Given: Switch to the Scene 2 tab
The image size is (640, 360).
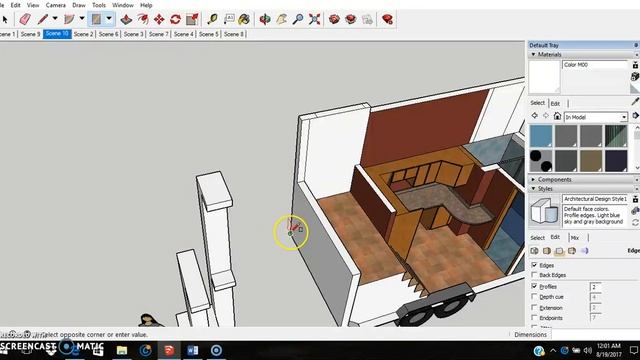Looking at the screenshot, I should [x=84, y=34].
